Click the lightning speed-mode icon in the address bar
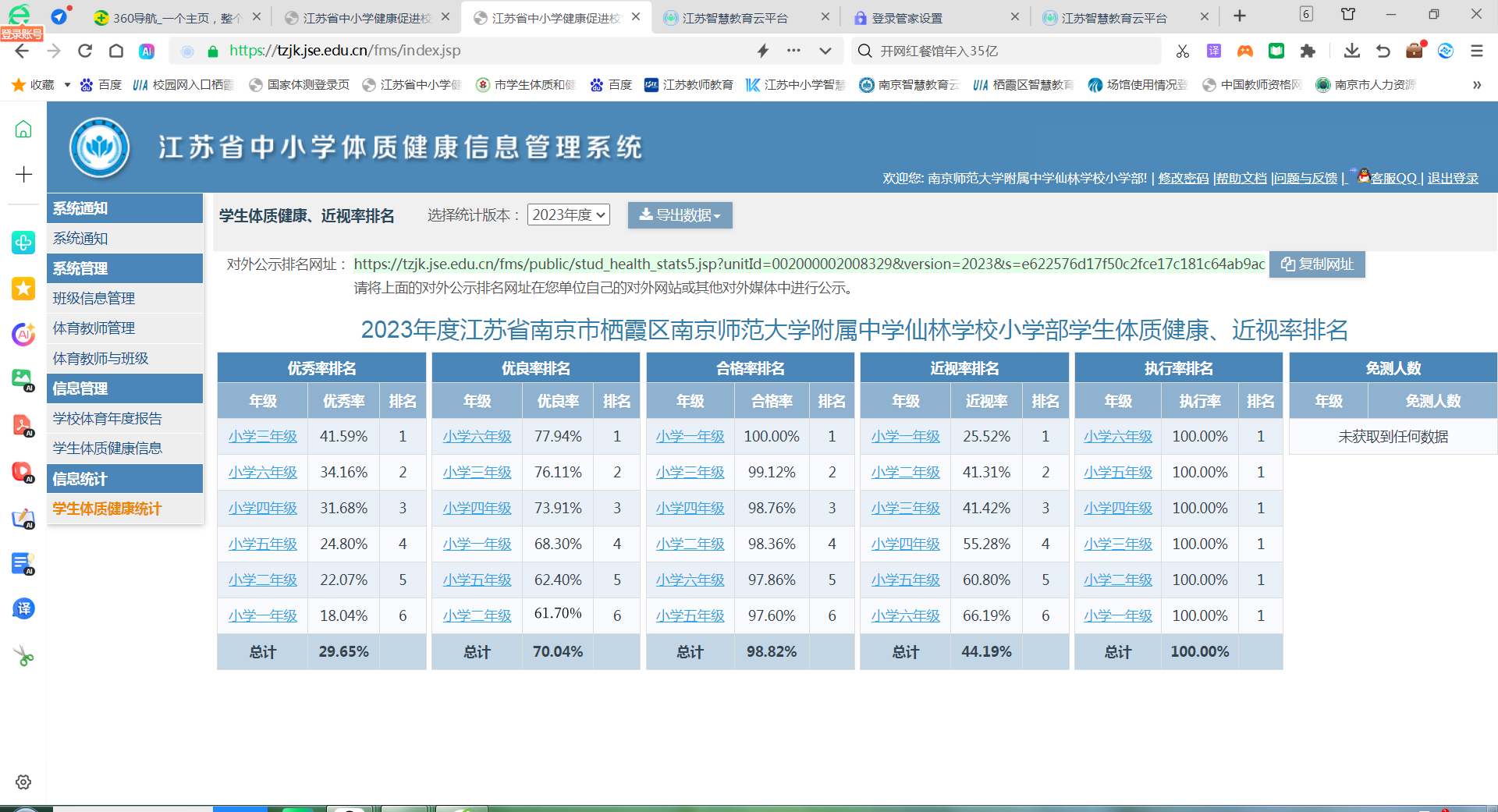 [x=763, y=51]
